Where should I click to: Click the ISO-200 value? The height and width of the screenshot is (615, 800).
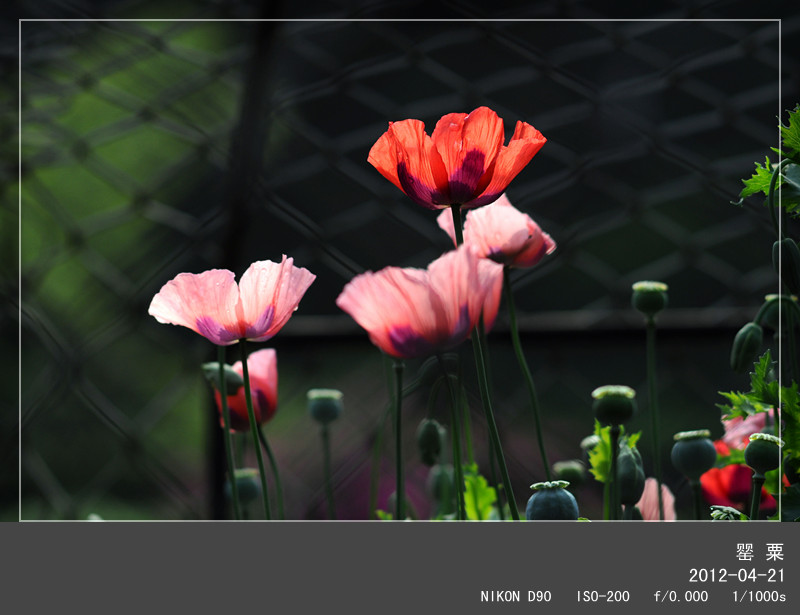pos(603,597)
